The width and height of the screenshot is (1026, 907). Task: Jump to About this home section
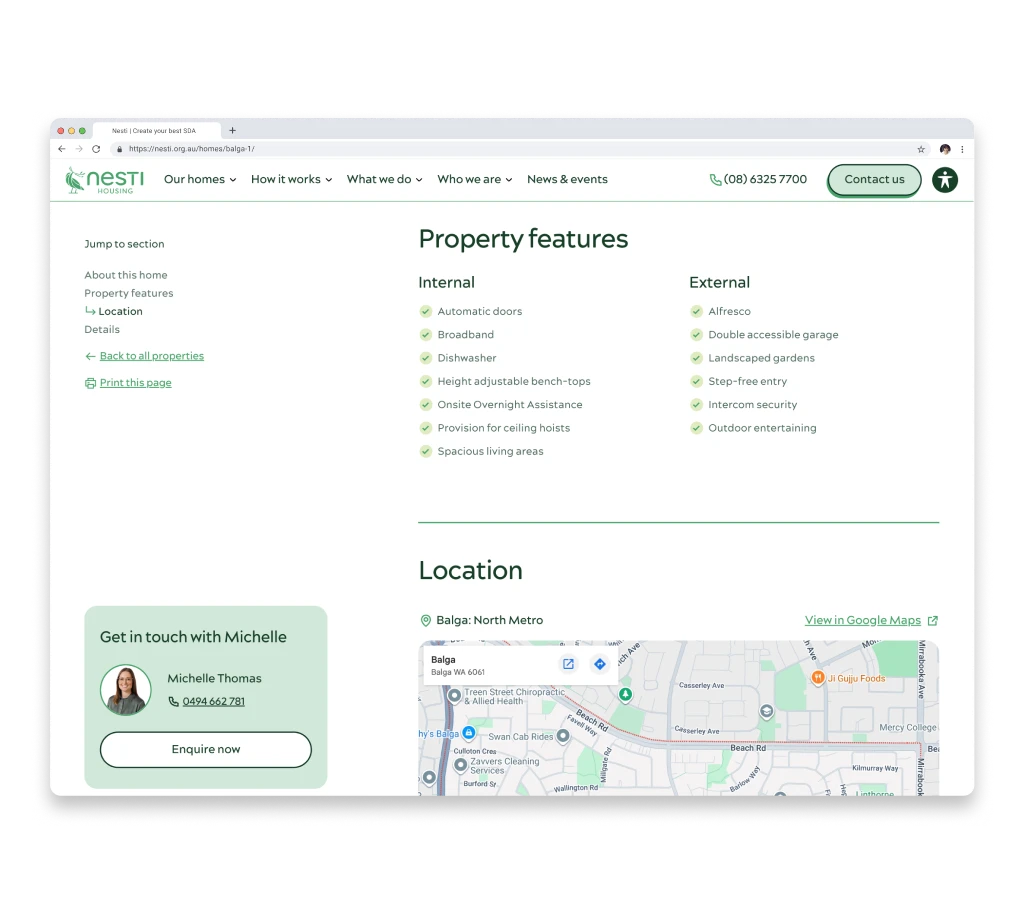coord(126,275)
